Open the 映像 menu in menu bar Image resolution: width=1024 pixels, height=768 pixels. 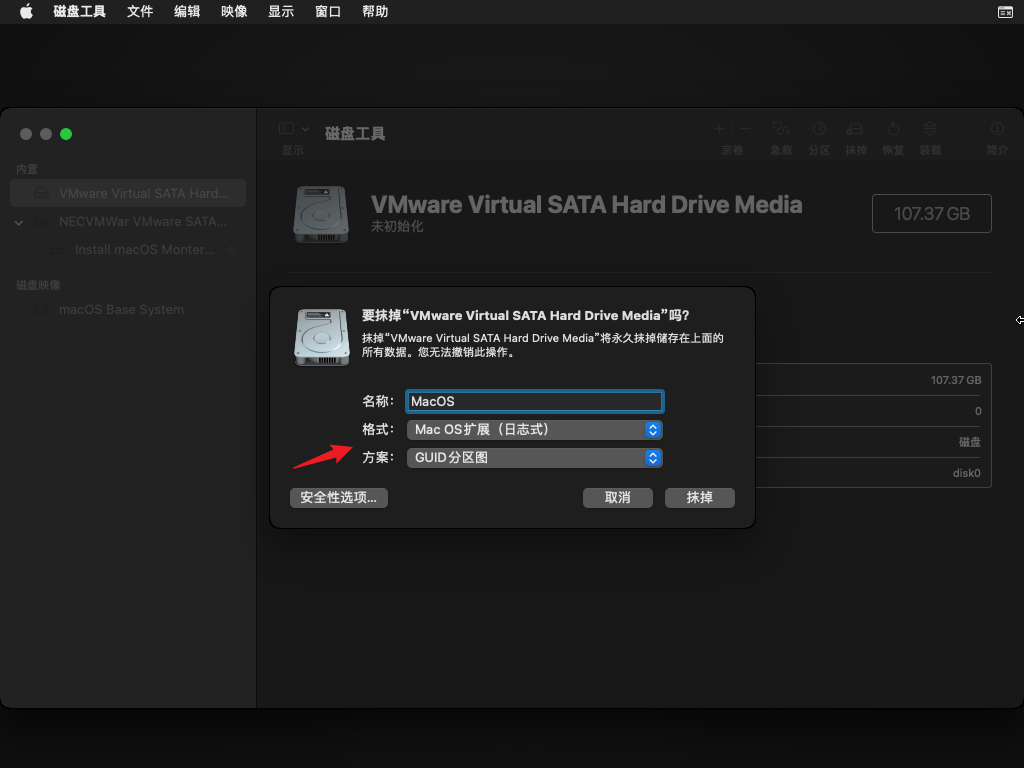[234, 12]
